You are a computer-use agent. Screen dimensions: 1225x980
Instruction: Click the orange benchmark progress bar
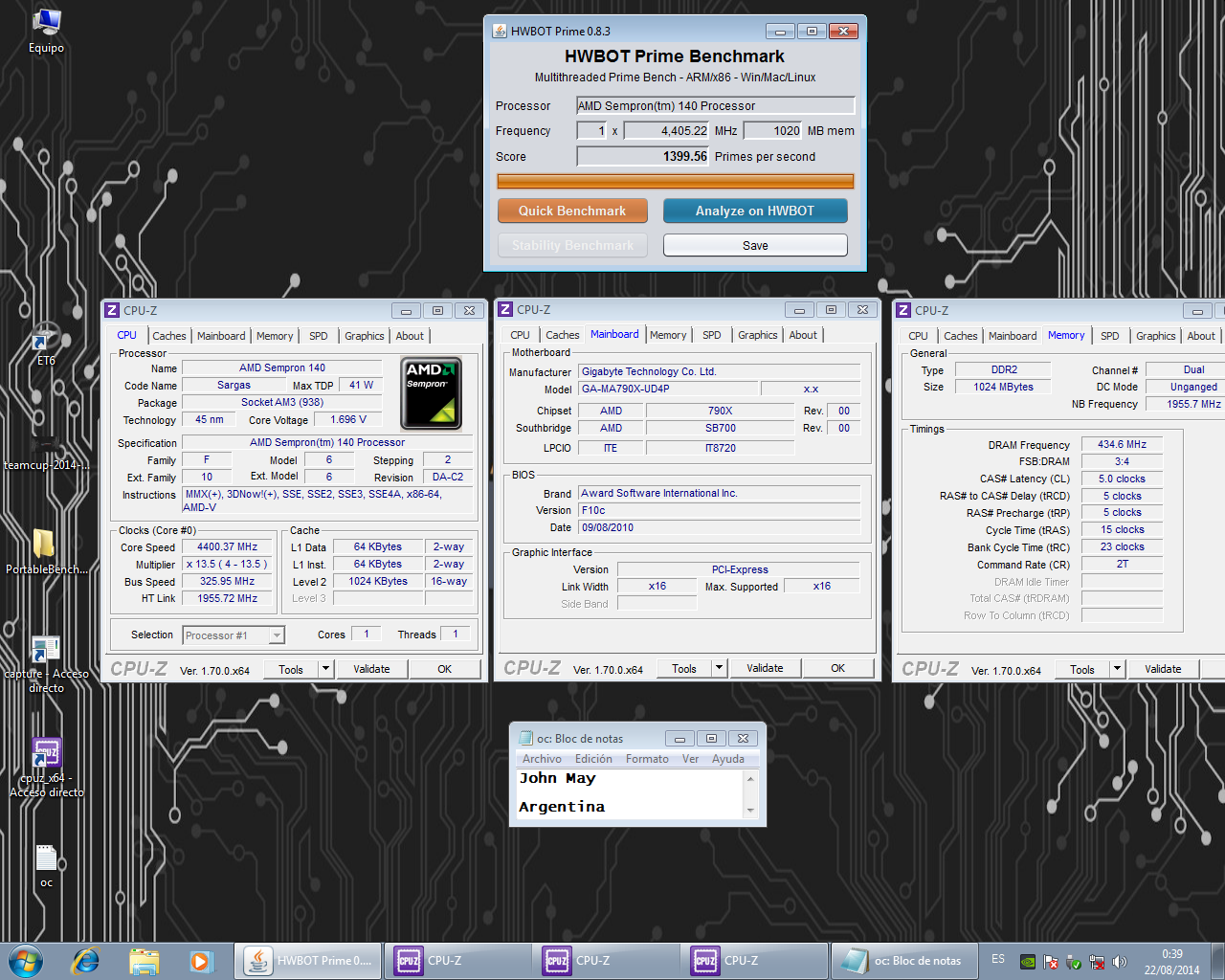coord(676,181)
